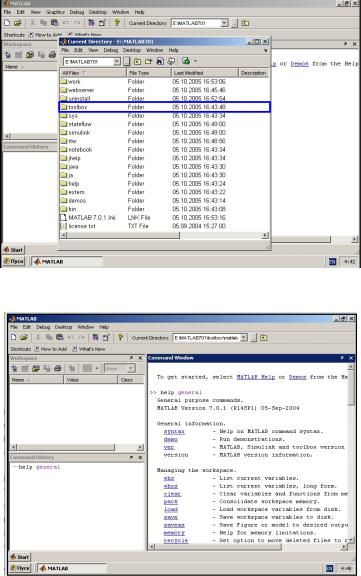Sort by the All Files column header

(93, 73)
